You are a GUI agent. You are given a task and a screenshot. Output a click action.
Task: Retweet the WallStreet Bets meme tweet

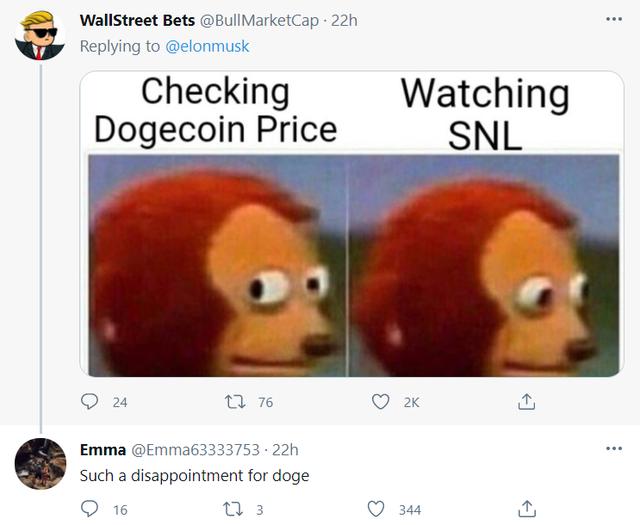tap(236, 402)
